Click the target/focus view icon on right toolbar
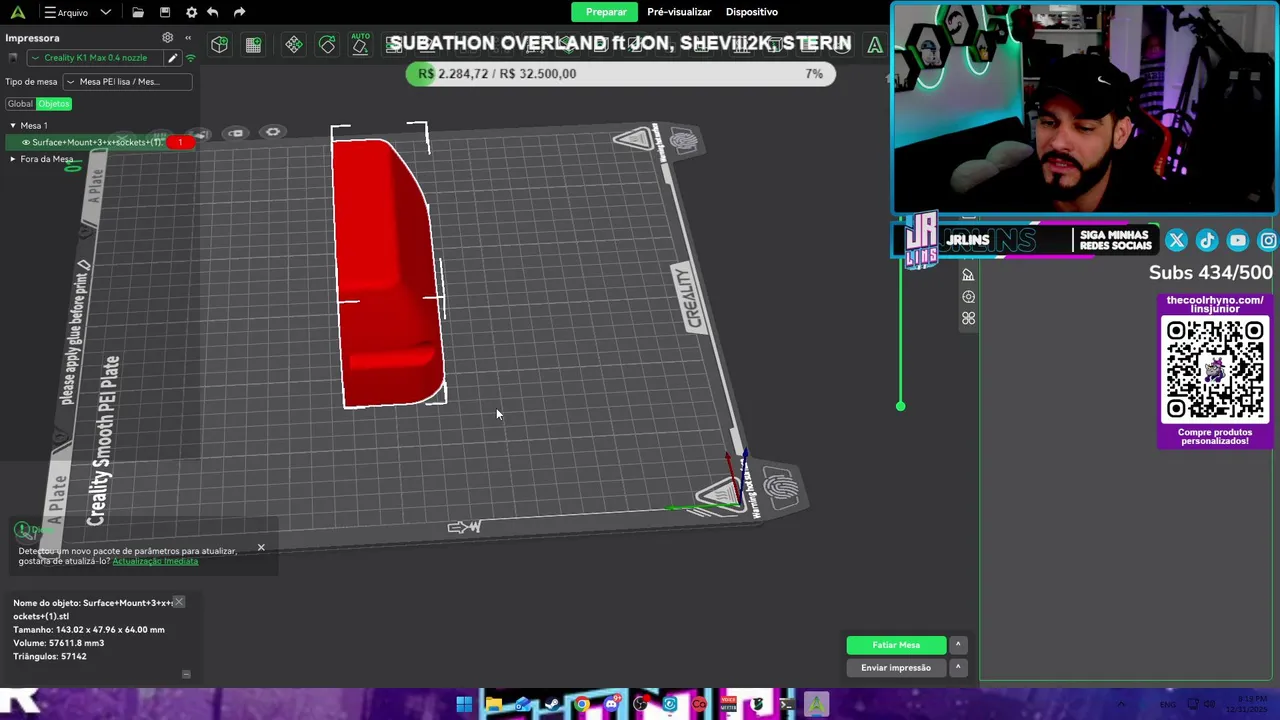The height and width of the screenshot is (720, 1280). [968, 297]
